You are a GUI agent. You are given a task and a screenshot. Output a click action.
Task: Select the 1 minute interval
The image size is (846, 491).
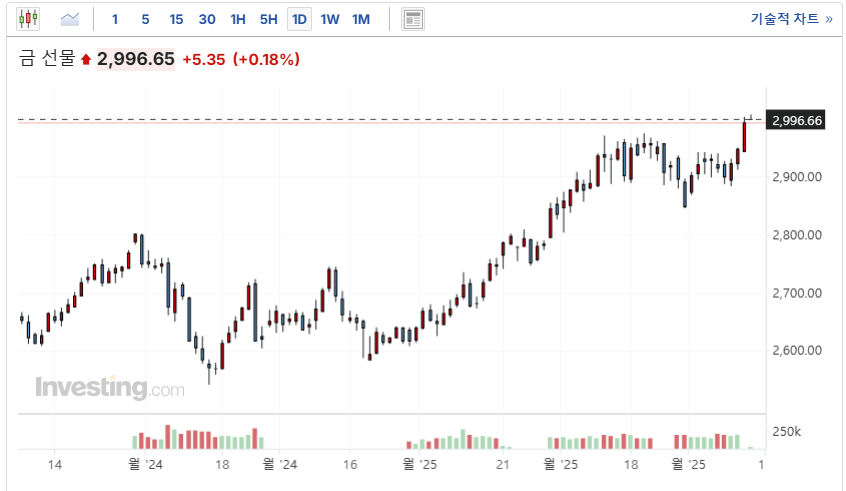coord(115,19)
